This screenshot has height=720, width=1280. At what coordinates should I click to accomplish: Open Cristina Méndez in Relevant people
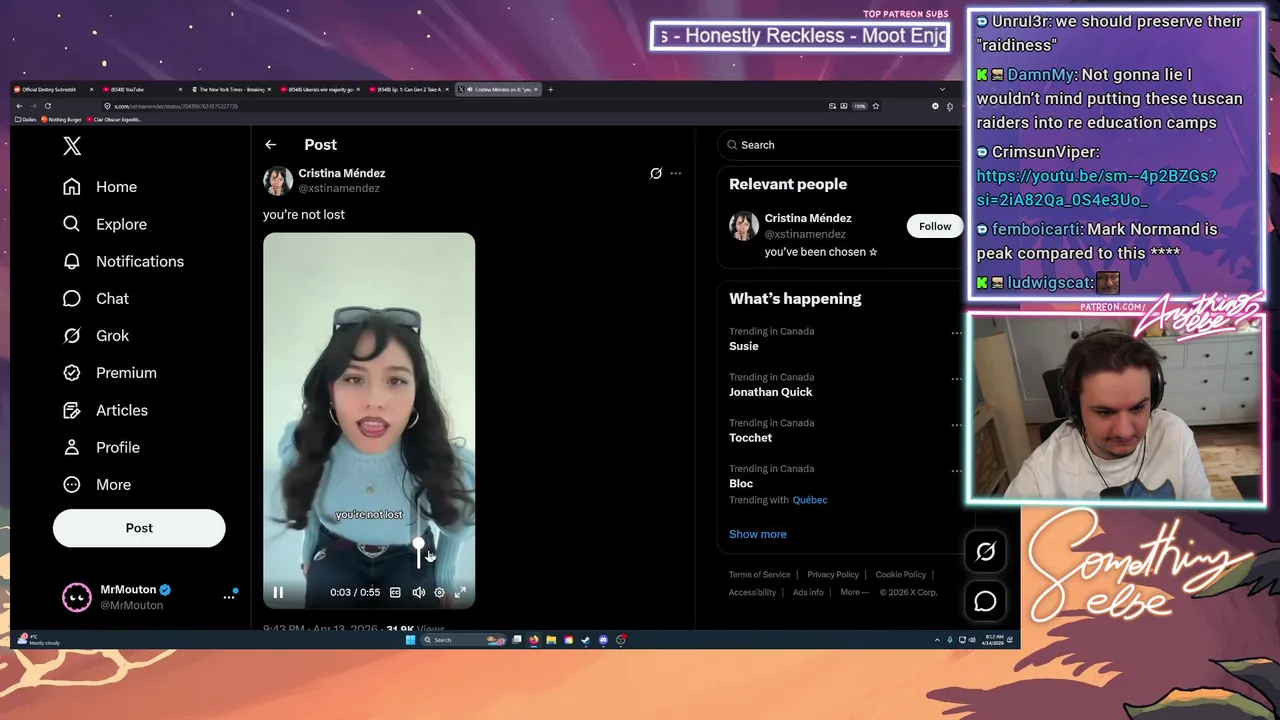808,218
